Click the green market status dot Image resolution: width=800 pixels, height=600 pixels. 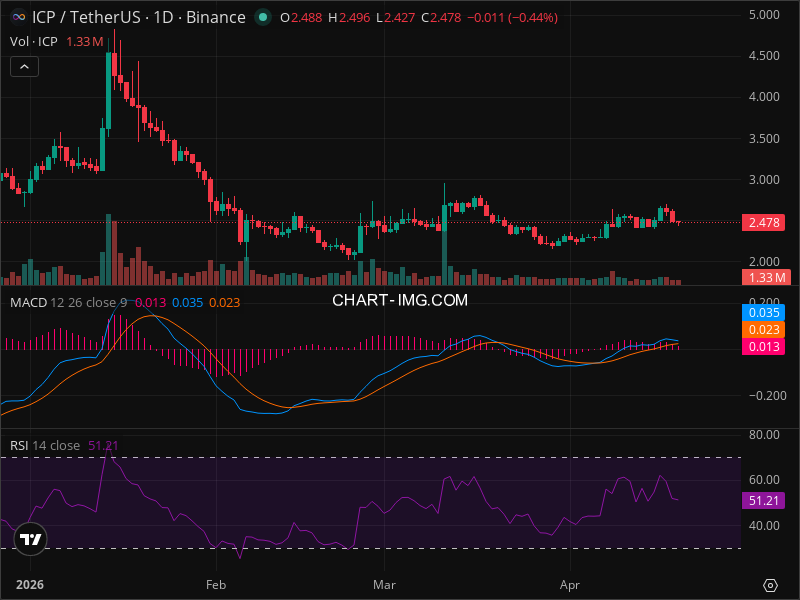pyautogui.click(x=263, y=17)
